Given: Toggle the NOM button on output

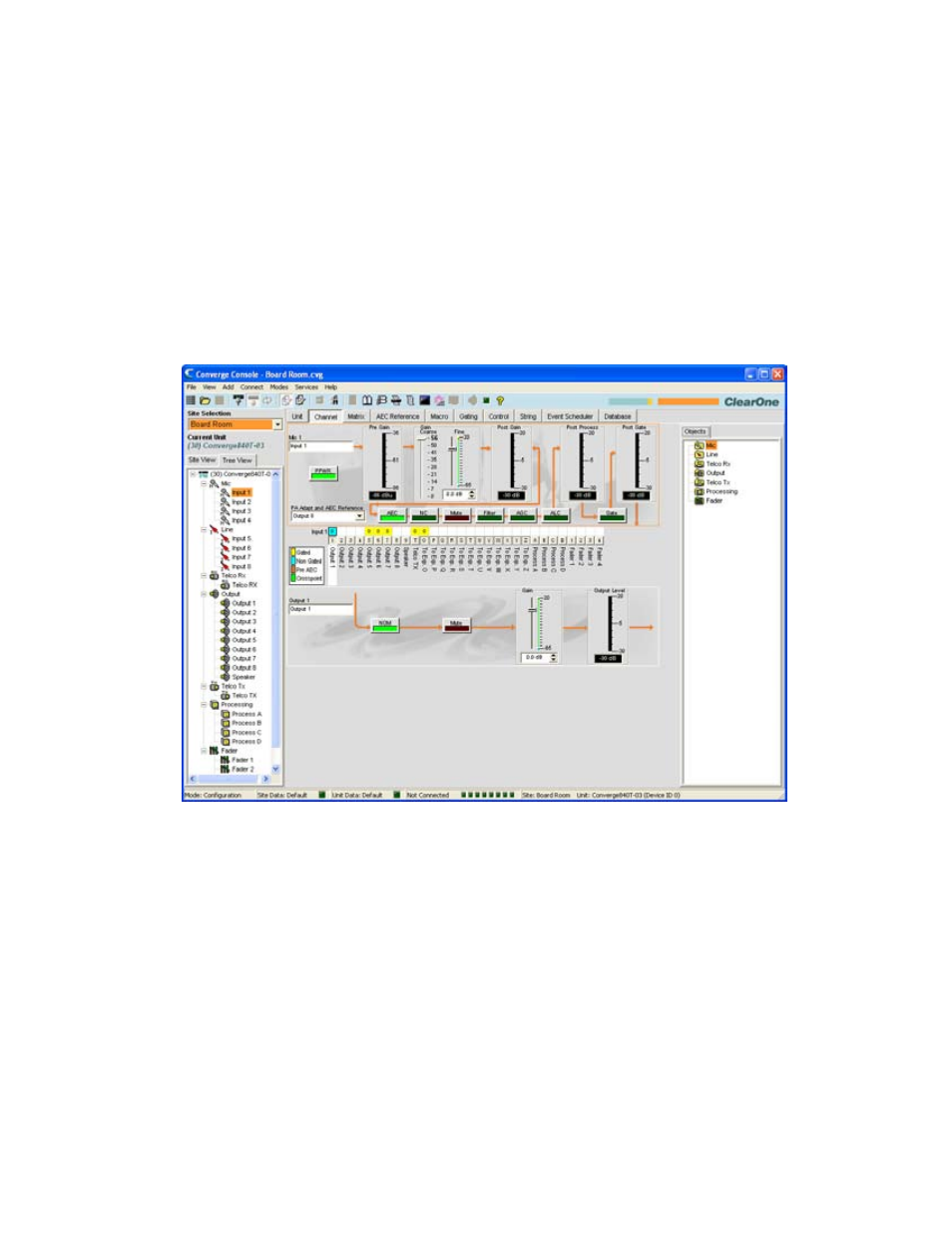Looking at the screenshot, I should click(384, 625).
